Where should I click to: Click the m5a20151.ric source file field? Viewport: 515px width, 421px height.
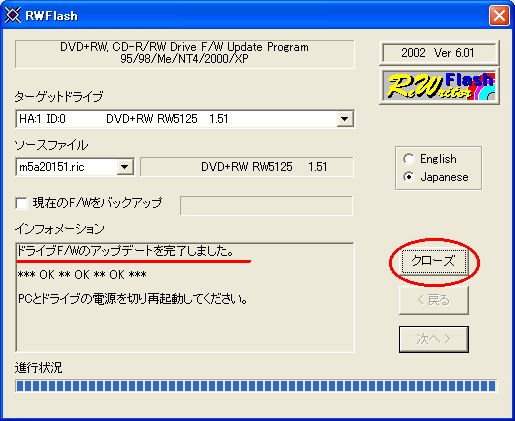coord(75,167)
